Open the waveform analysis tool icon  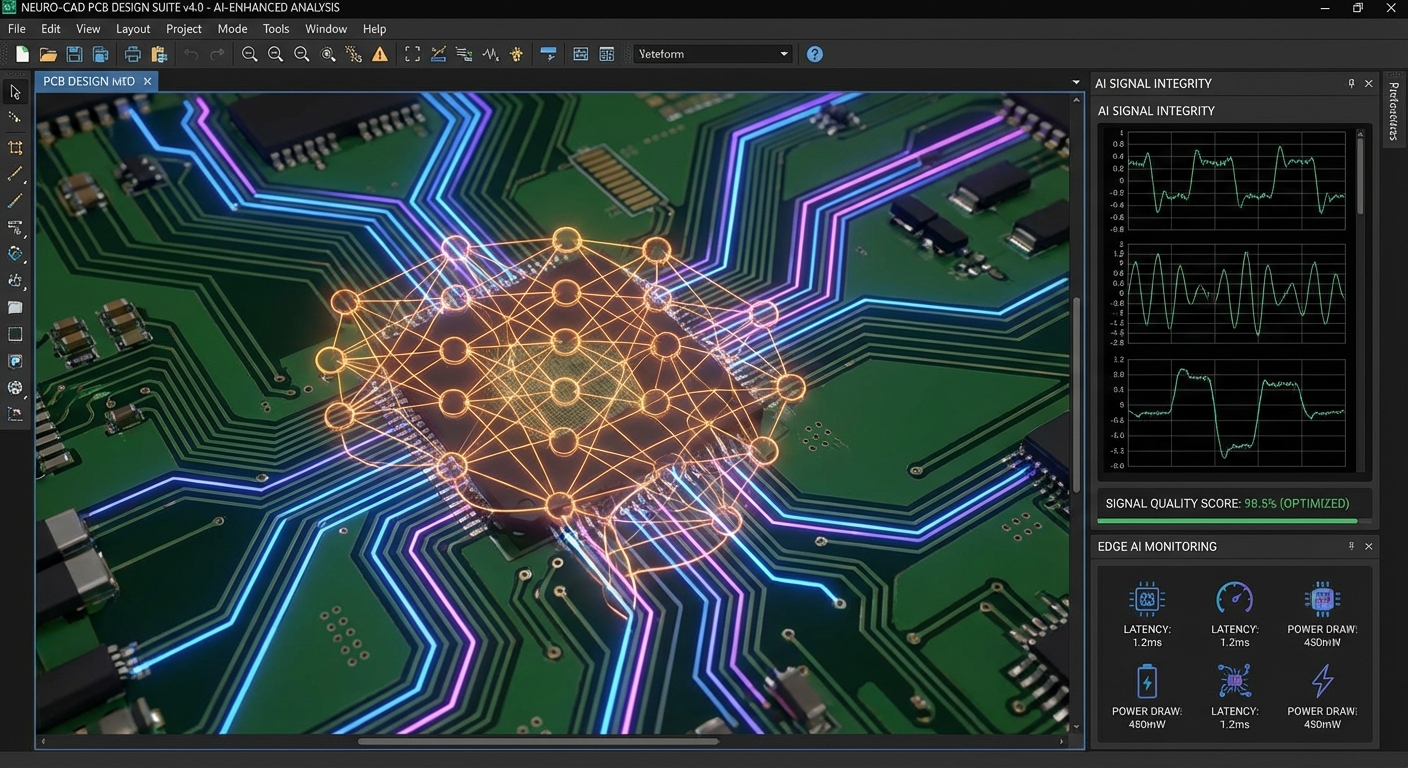point(490,54)
